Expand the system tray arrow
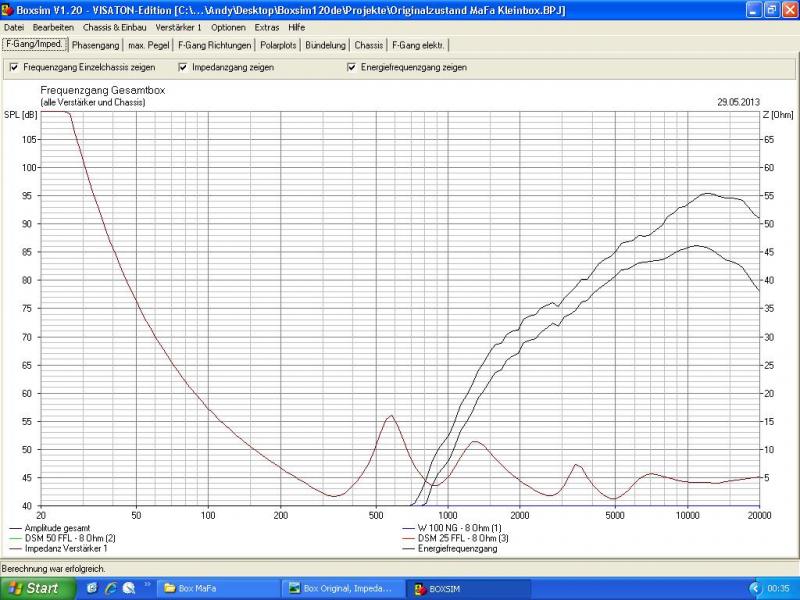The height and width of the screenshot is (600, 800). [x=756, y=589]
